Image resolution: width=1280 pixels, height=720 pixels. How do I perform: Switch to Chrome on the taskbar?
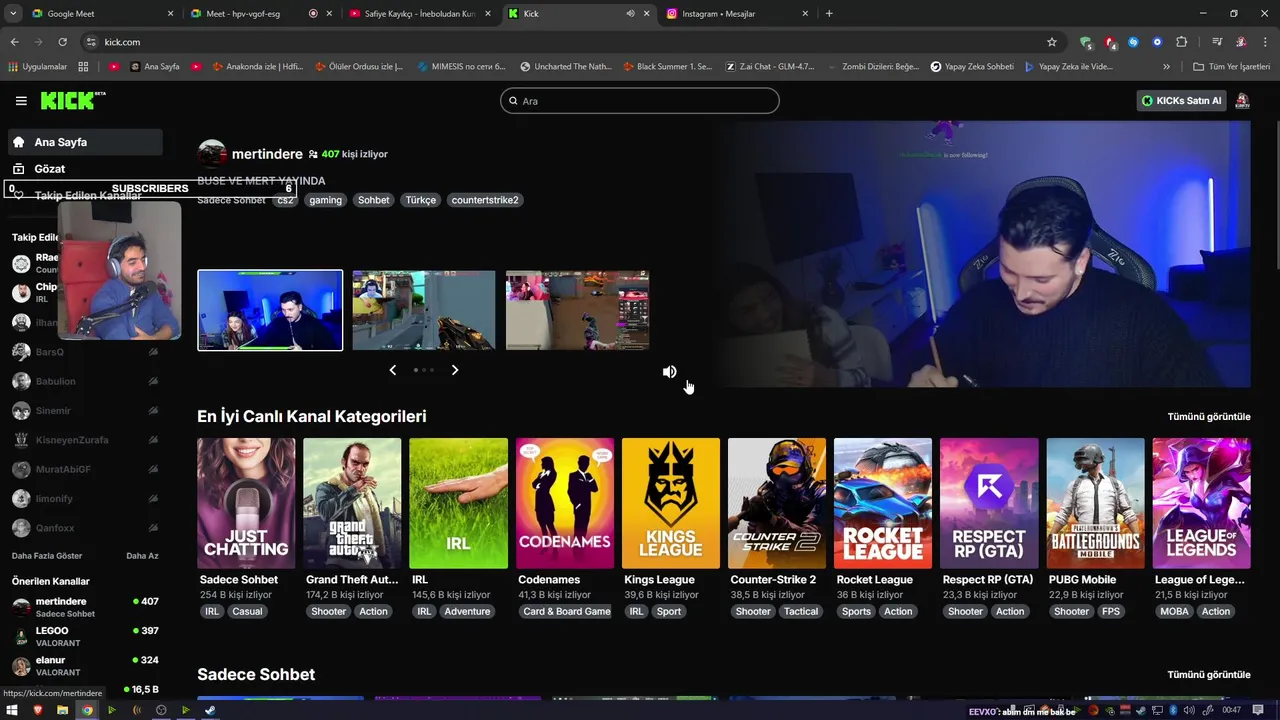pyautogui.click(x=87, y=710)
